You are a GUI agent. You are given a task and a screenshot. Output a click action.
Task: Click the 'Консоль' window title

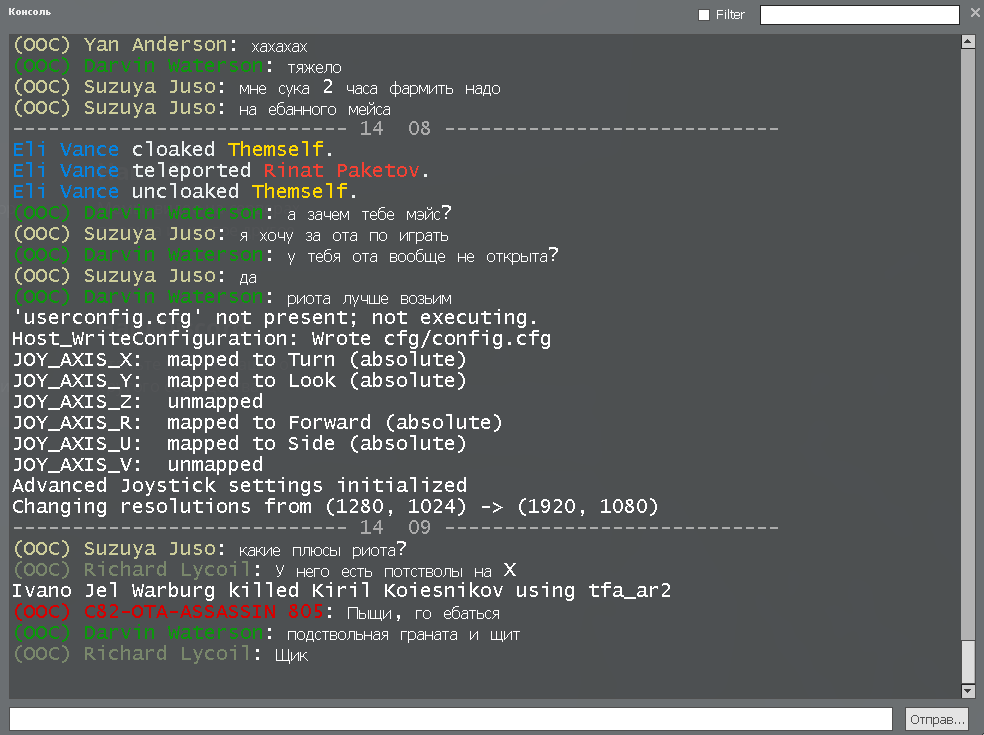pos(29,11)
